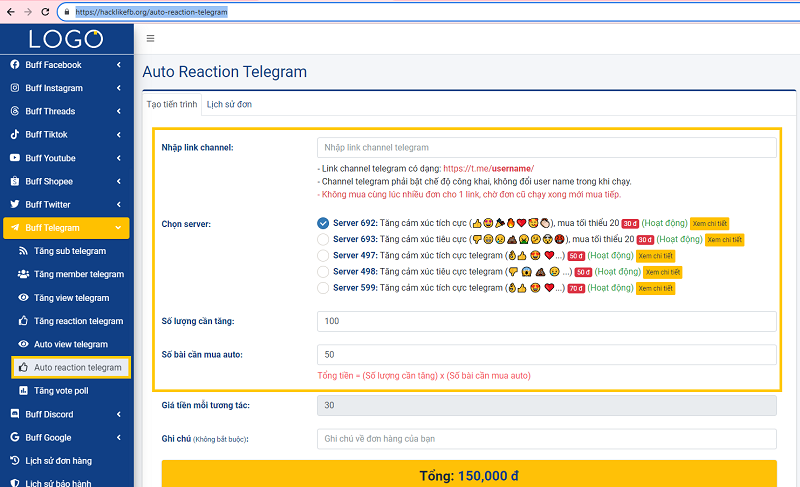Click the Google G icon
Image resolution: width=800 pixels, height=487 pixels.
tap(15, 437)
